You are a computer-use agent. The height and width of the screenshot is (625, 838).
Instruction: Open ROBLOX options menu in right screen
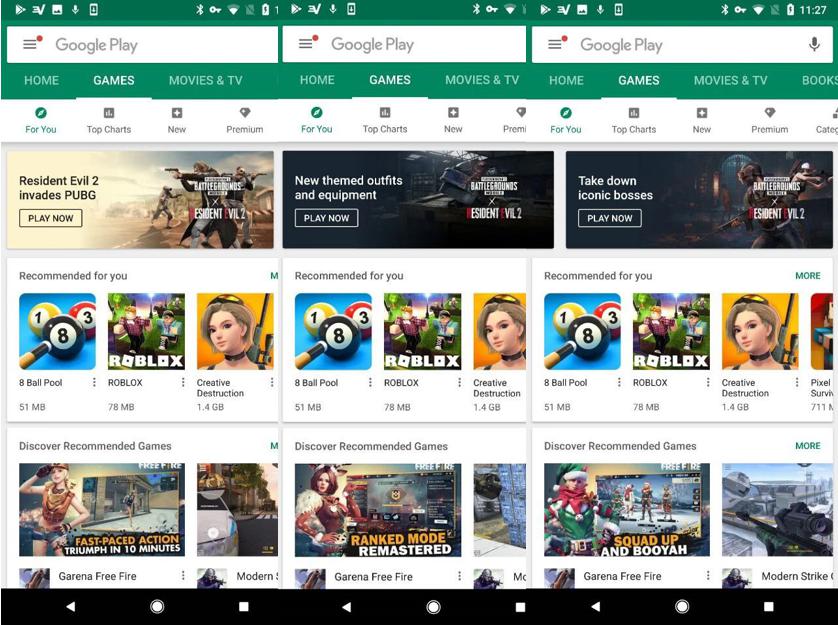pyautogui.click(x=708, y=382)
